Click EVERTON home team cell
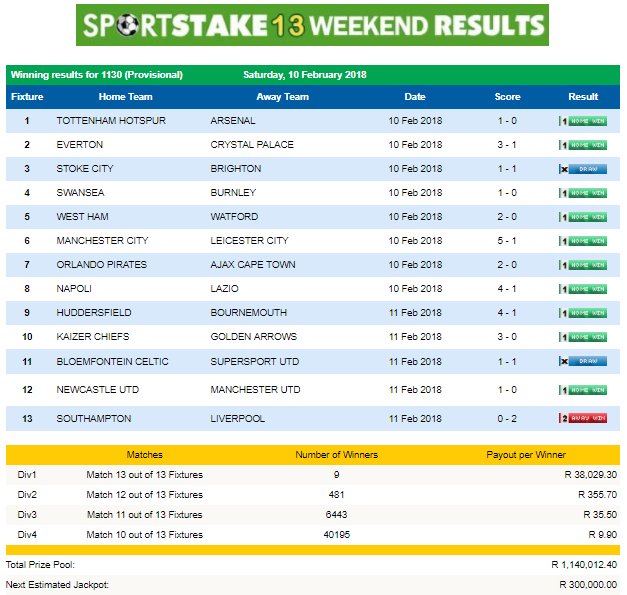Image resolution: width=627 pixels, height=595 pixels. click(x=80, y=145)
